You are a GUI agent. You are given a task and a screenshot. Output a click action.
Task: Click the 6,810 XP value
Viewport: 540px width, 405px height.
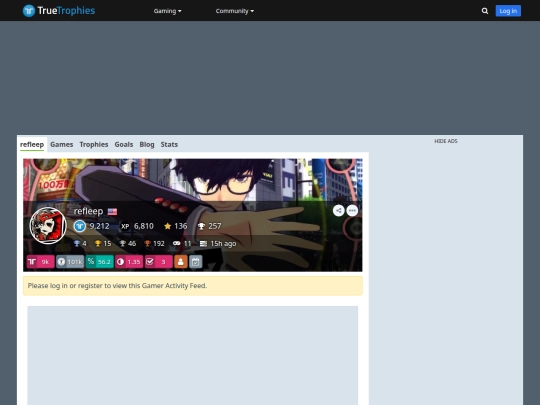click(144, 226)
